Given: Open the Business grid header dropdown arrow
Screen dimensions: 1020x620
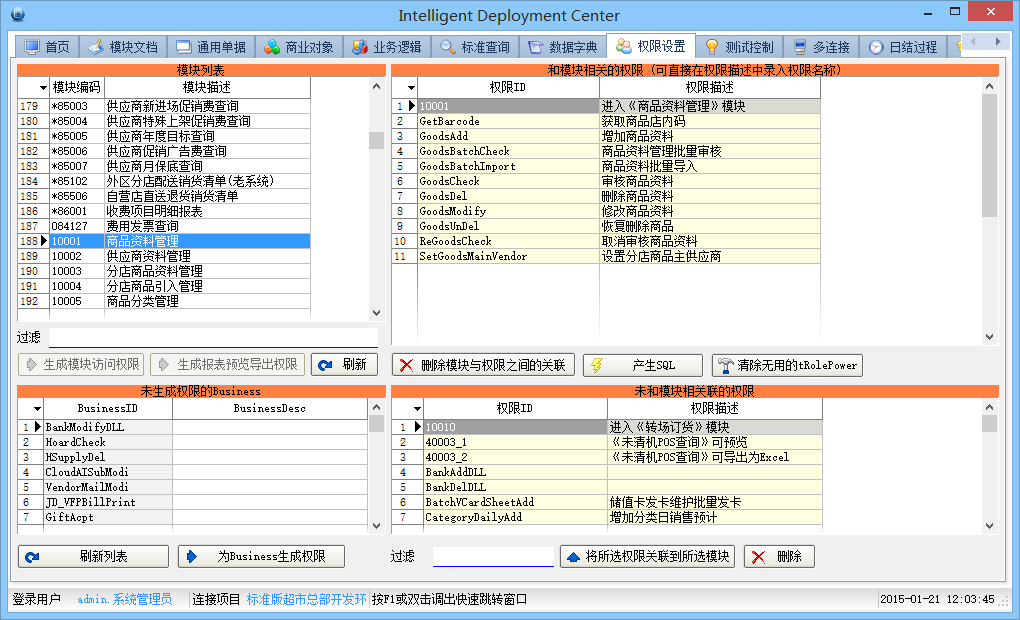Looking at the screenshot, I should click(x=37, y=409).
